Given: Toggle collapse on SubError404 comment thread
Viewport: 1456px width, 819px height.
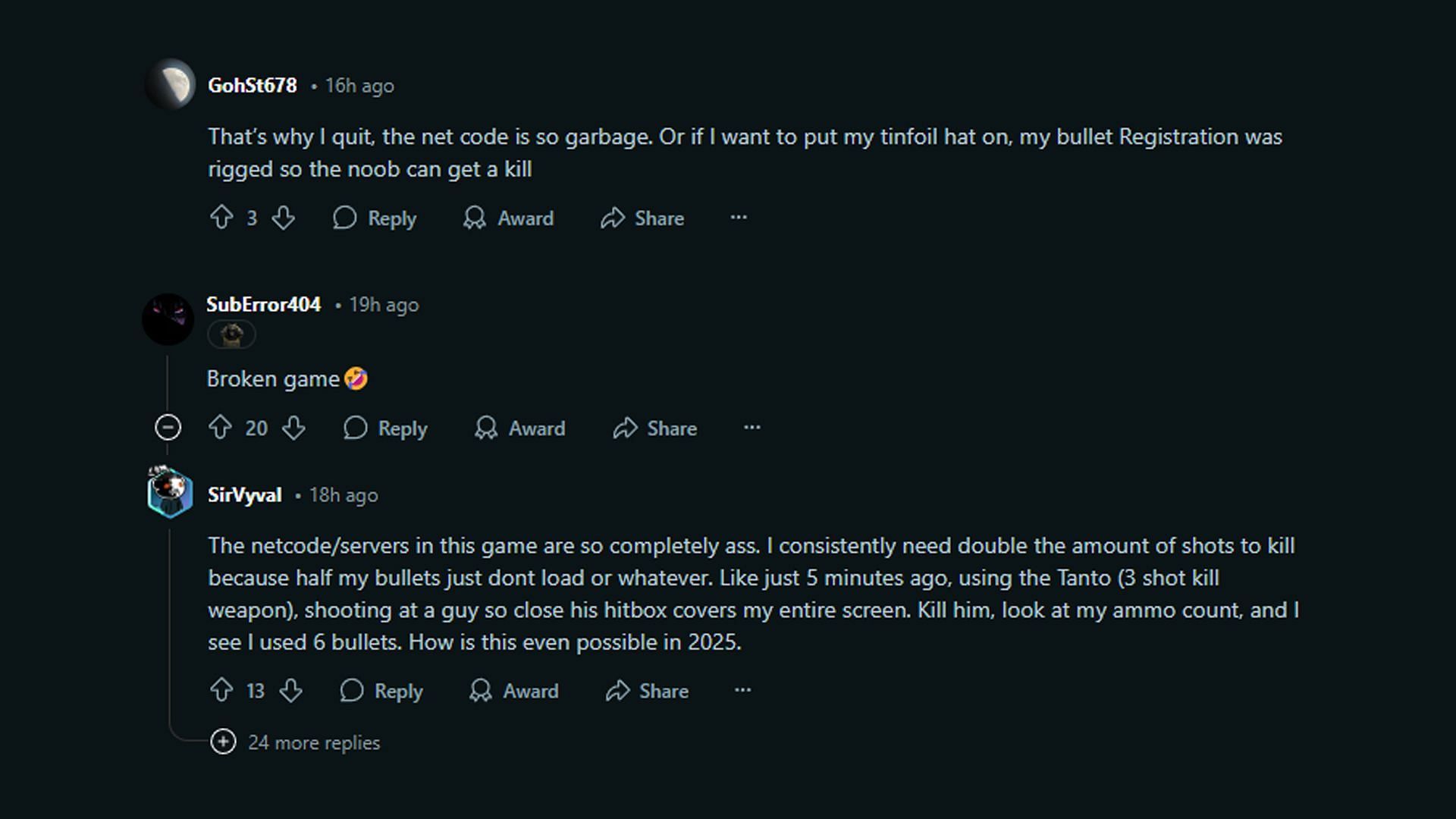Looking at the screenshot, I should coord(167,428).
